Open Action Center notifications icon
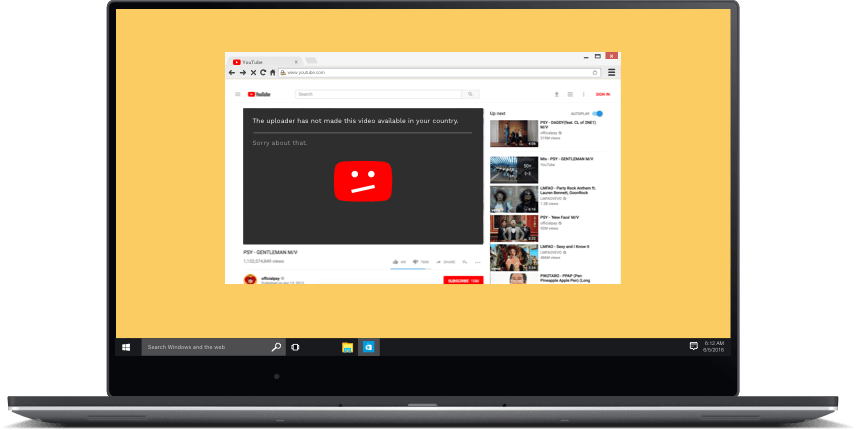857x430 pixels. (694, 346)
